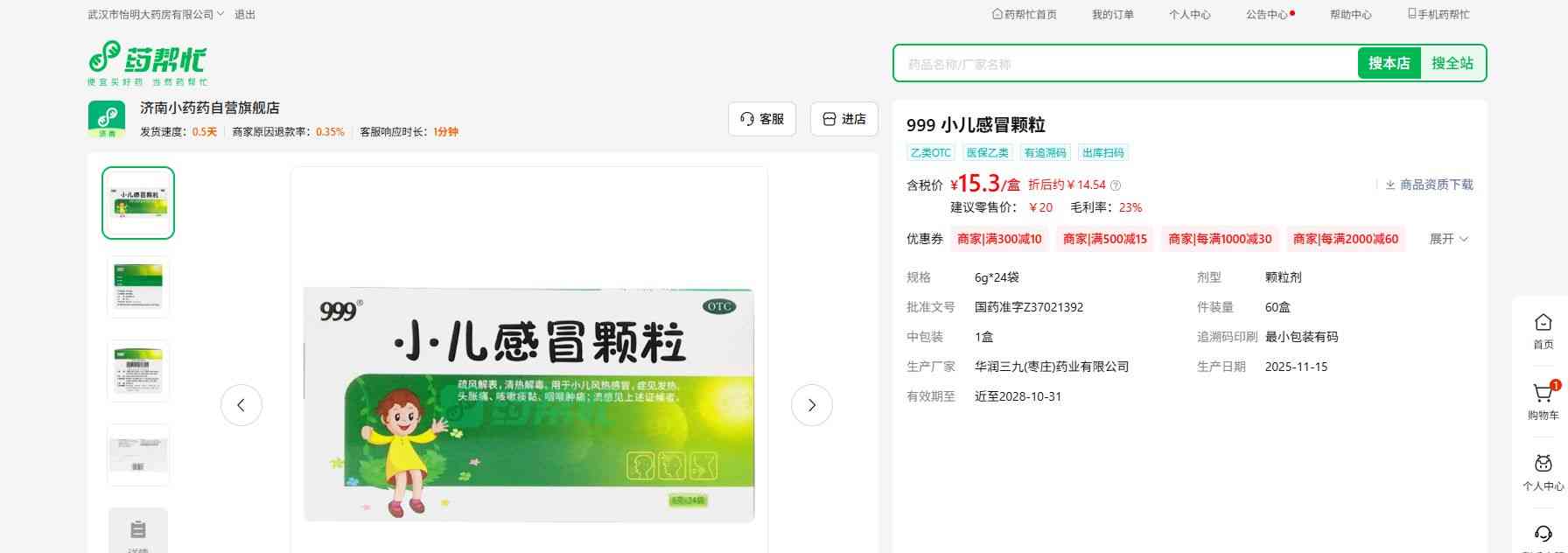Viewport: 1568px width, 553px height.
Task: Open the 武汉市怡明大药房有限公司 account dropdown
Action: [156, 15]
